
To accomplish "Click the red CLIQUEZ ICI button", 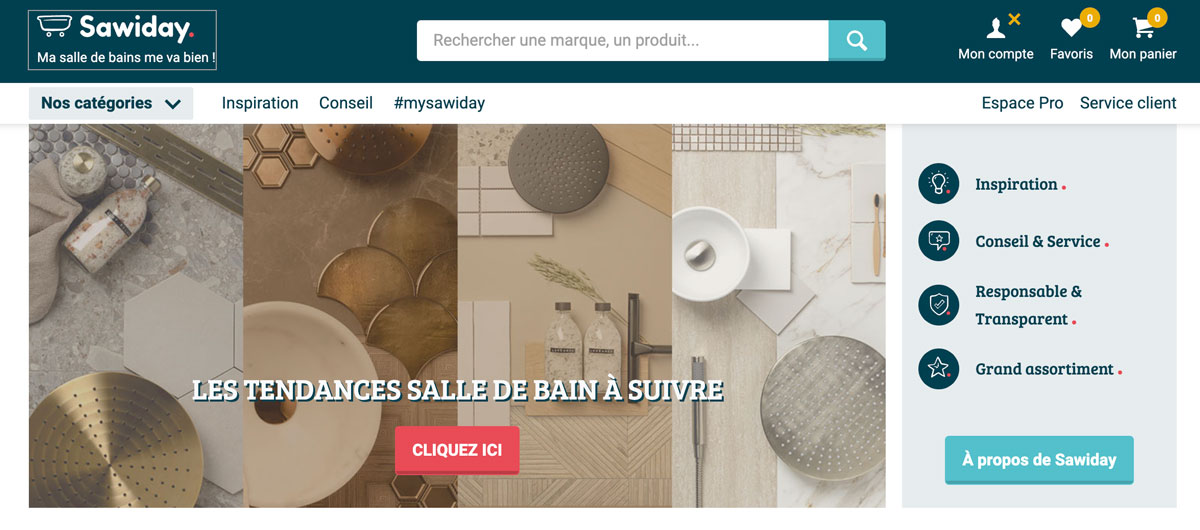I will point(457,450).
